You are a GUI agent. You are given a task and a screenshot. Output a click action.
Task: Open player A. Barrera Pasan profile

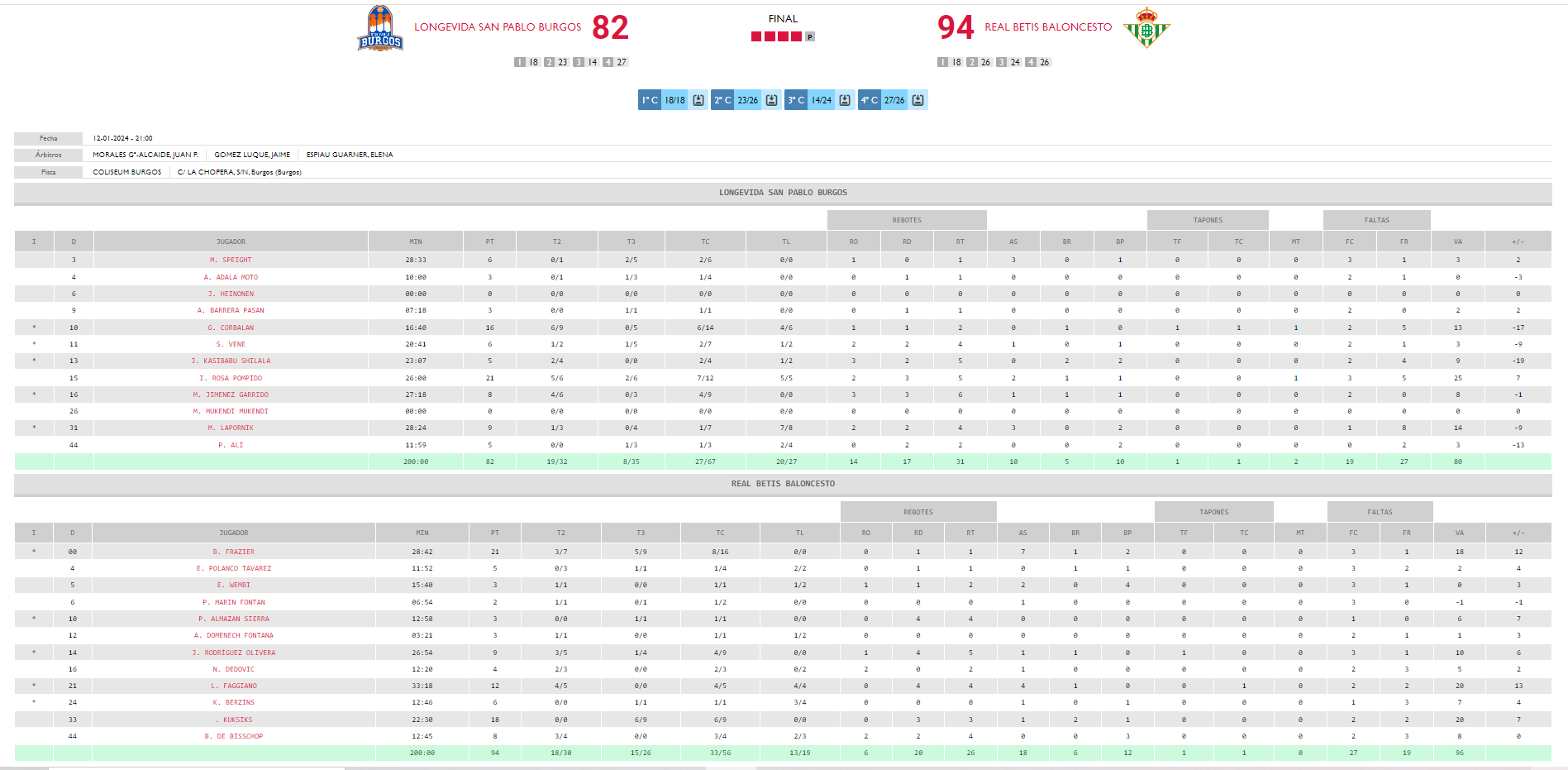point(231,310)
